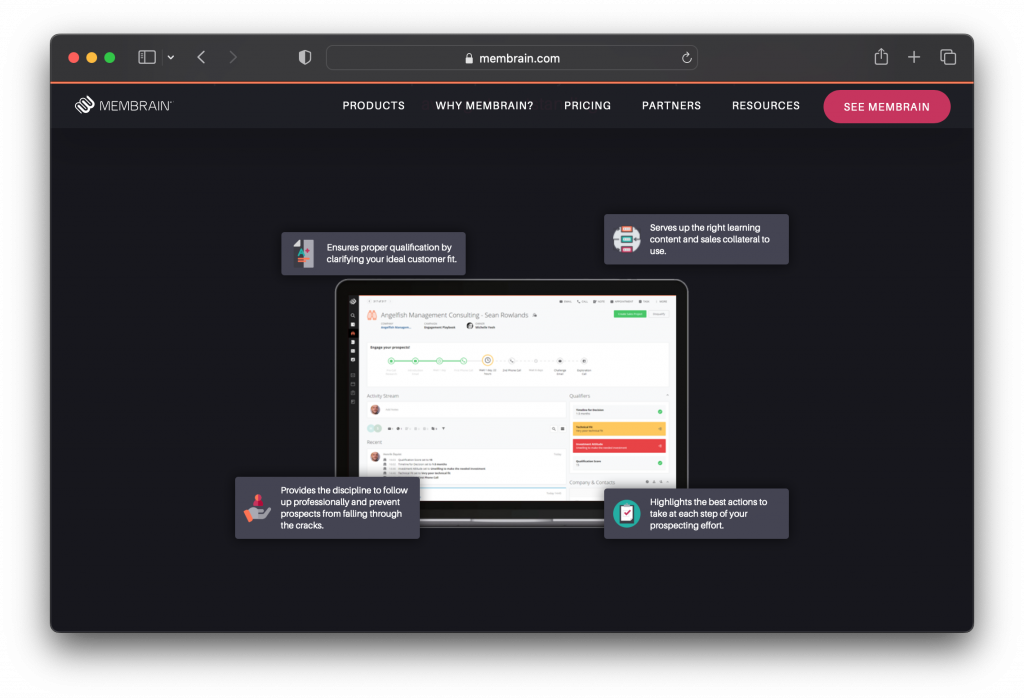Screen dimensions: 1024x699
Task: Click the Membrain logo
Action: click(123, 105)
